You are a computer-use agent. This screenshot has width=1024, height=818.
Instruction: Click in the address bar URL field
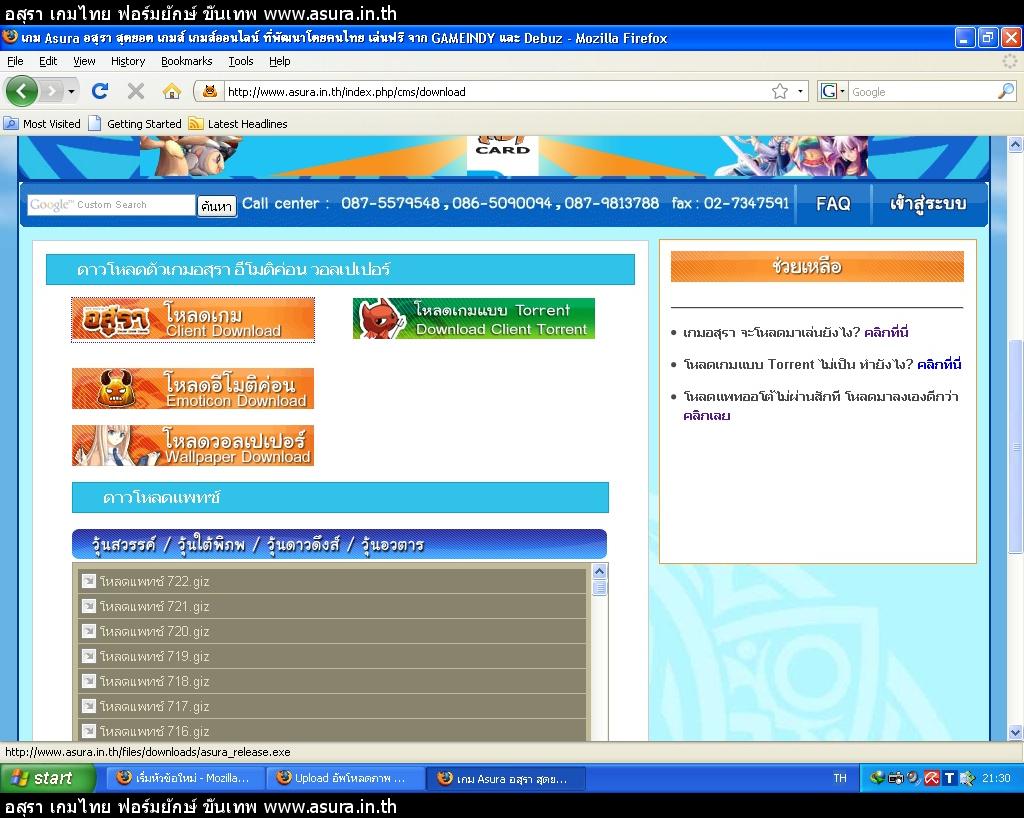click(x=496, y=91)
